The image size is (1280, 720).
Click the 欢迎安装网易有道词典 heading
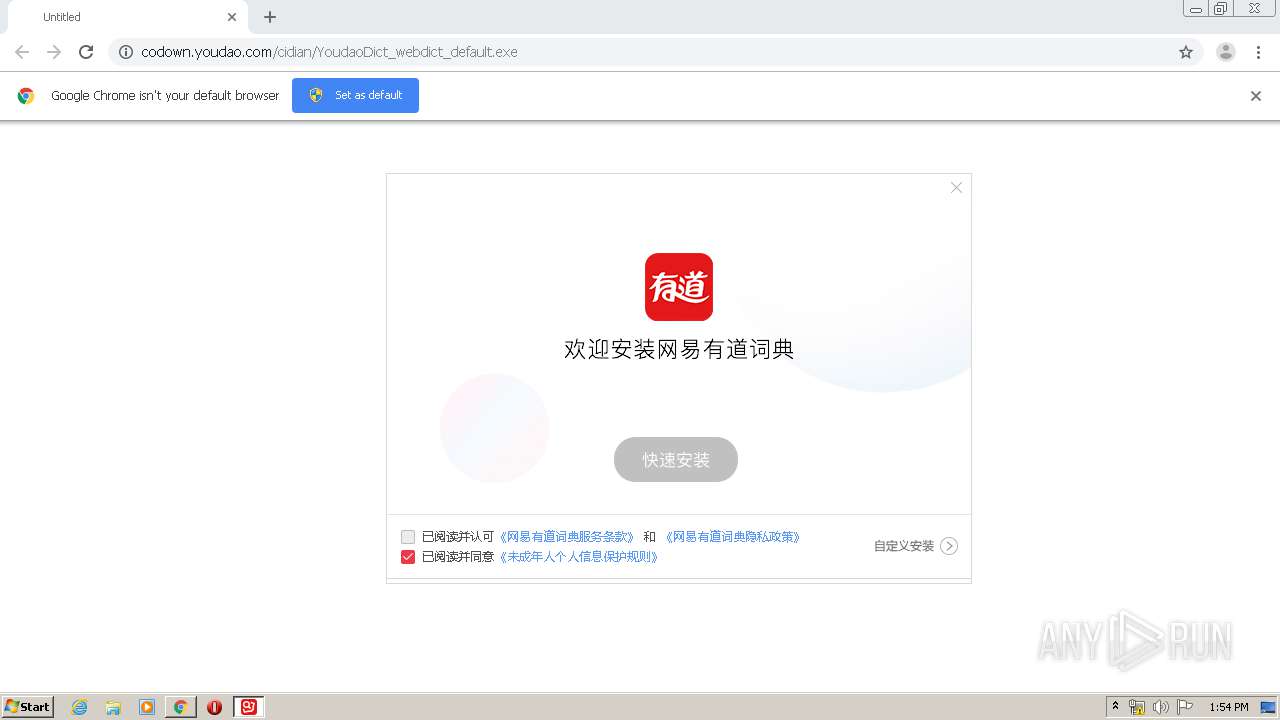click(x=679, y=349)
